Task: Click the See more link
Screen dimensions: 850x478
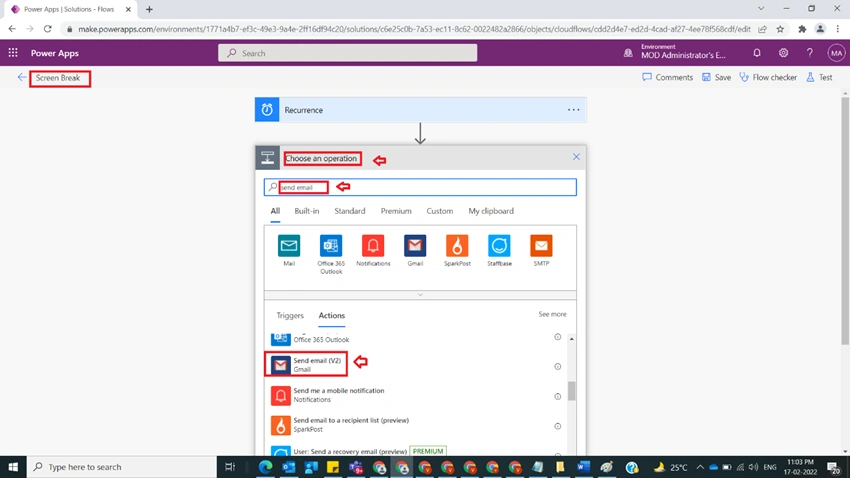Action: pos(552,314)
